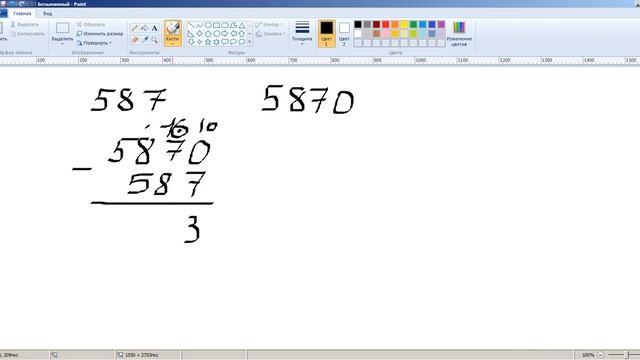Choose the straight Line shape
The height and width of the screenshot is (360, 640).
click(191, 25)
